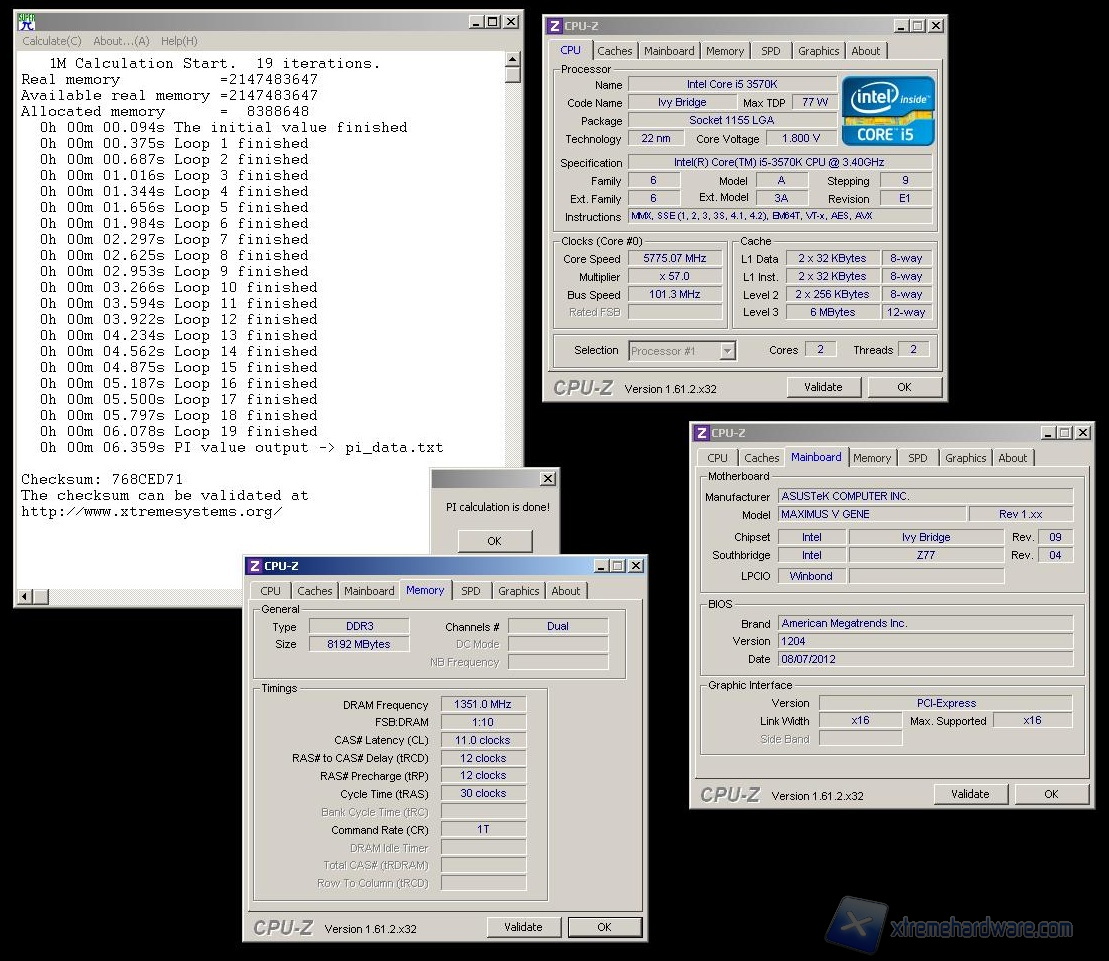Open the Help(H) menu
The height and width of the screenshot is (961, 1109).
coord(179,41)
